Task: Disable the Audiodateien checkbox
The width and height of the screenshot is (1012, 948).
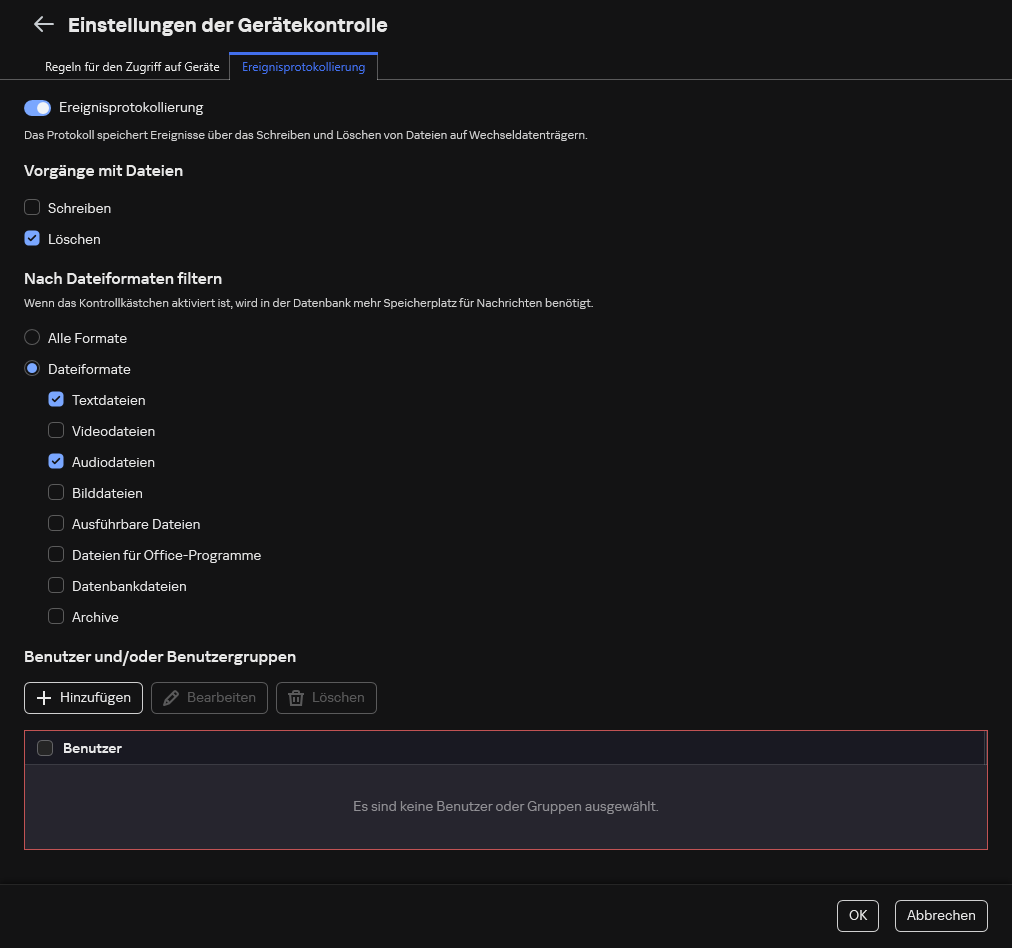Action: point(56,462)
